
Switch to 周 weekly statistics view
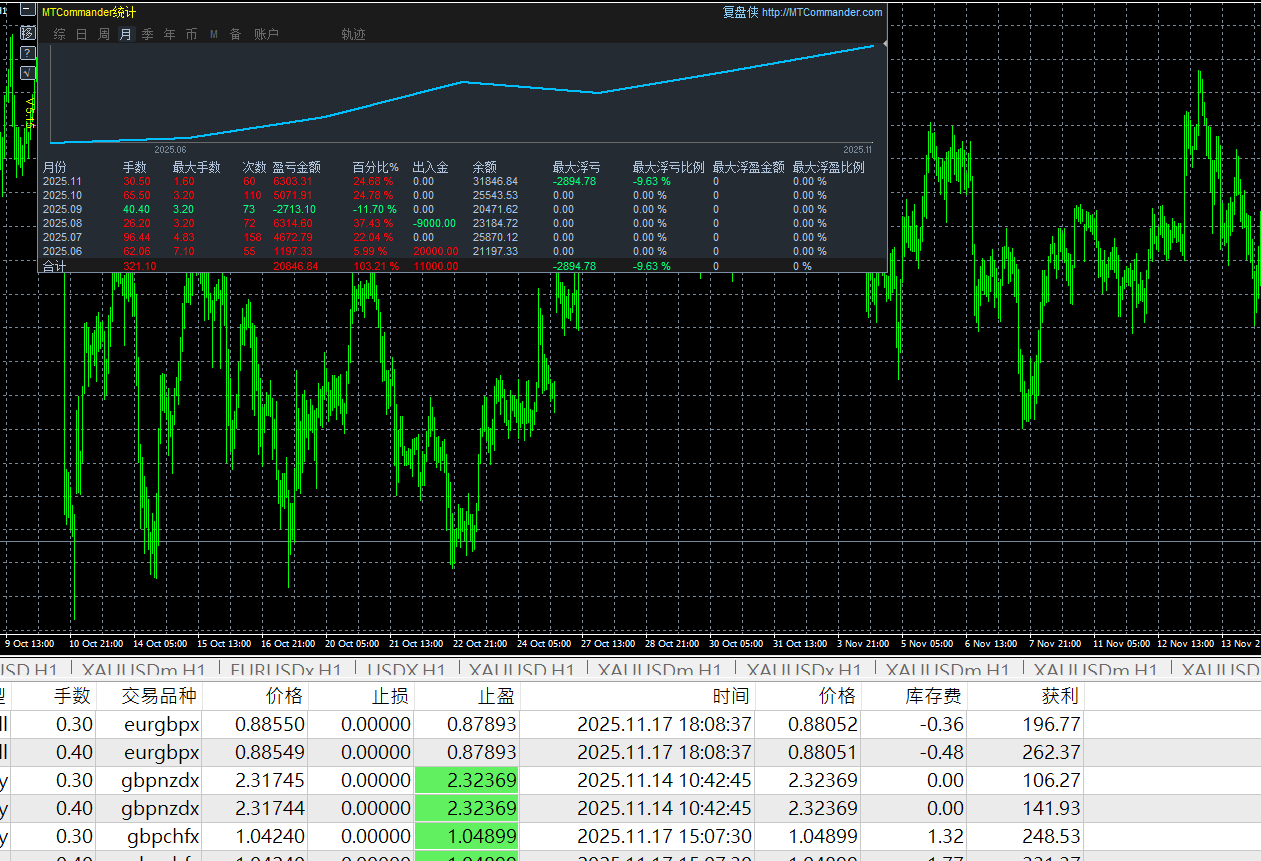tap(103, 34)
